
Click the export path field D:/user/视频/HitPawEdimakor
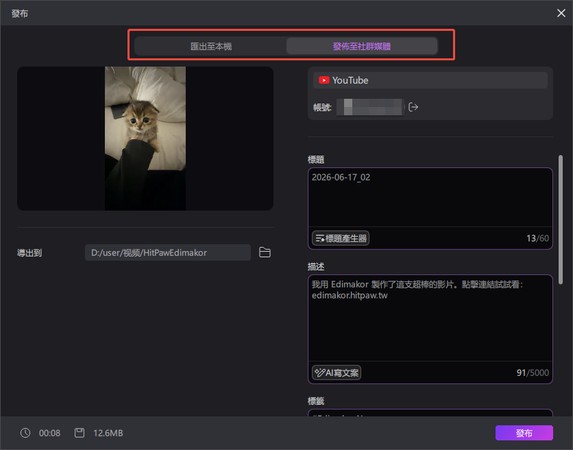pyautogui.click(x=168, y=253)
